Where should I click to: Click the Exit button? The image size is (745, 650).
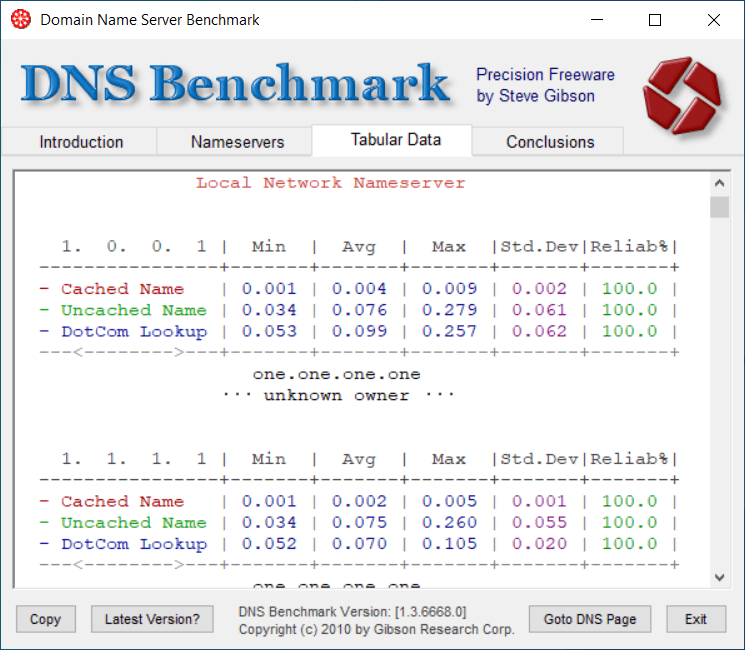(696, 619)
